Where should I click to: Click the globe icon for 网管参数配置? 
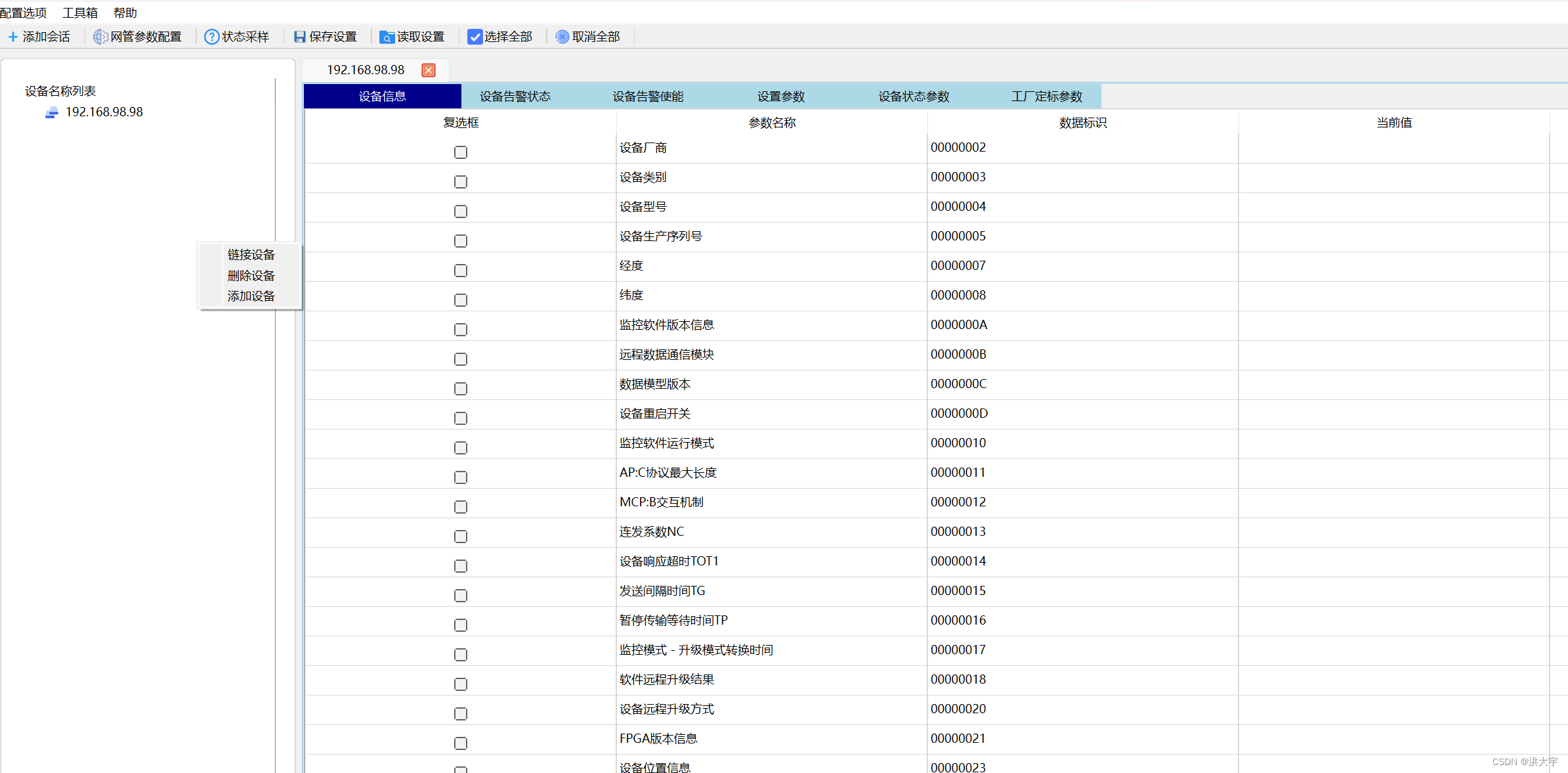coord(100,37)
